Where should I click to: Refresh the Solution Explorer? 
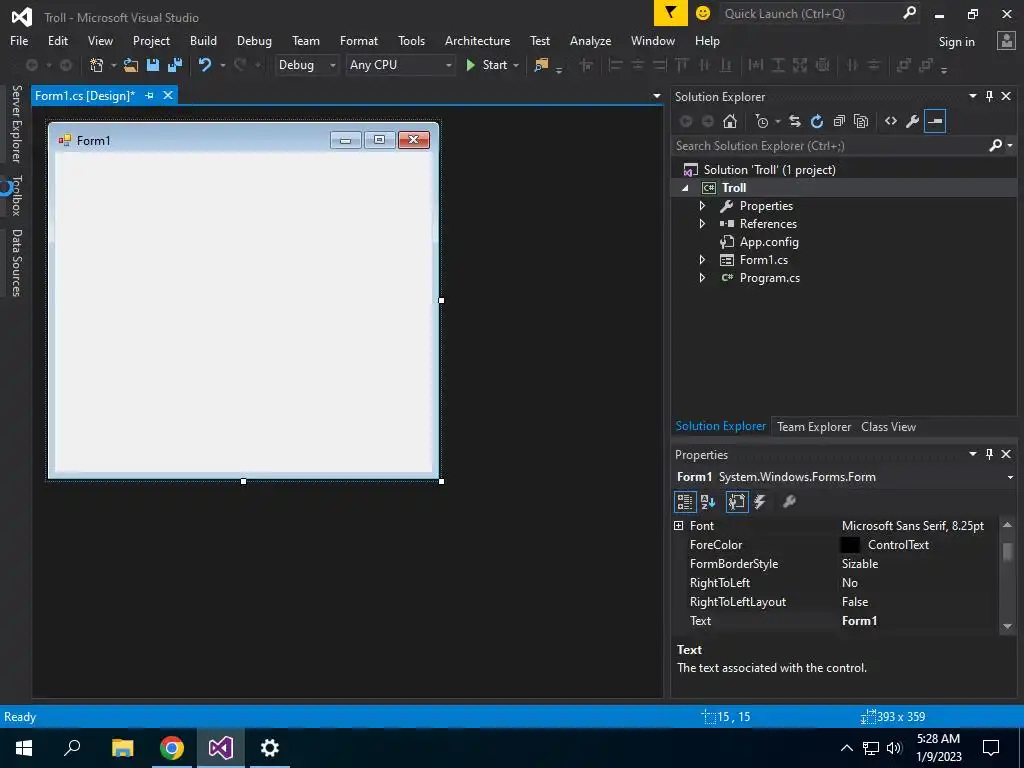click(817, 121)
